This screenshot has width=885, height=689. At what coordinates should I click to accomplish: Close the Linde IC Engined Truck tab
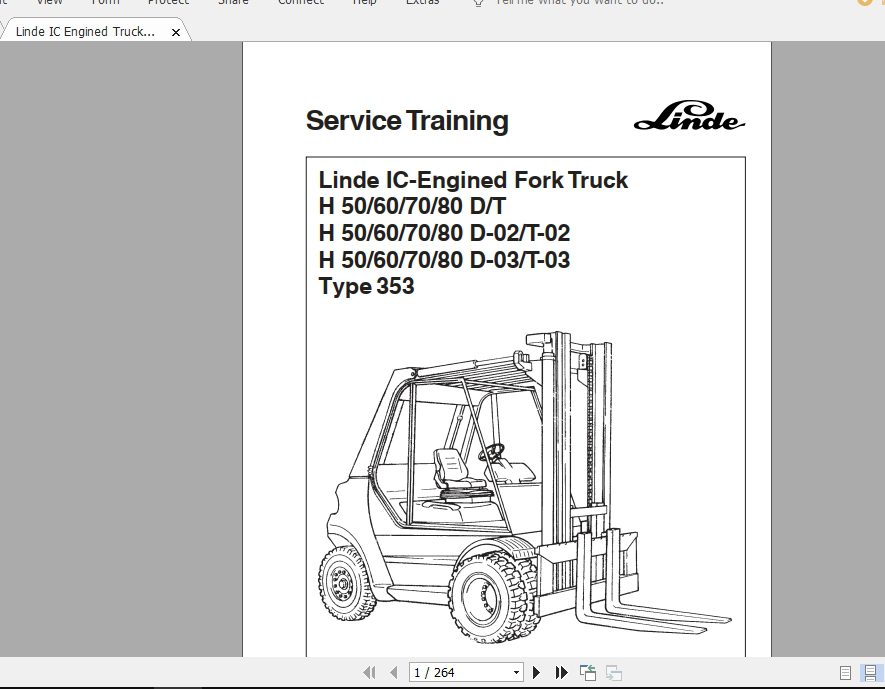click(x=176, y=33)
